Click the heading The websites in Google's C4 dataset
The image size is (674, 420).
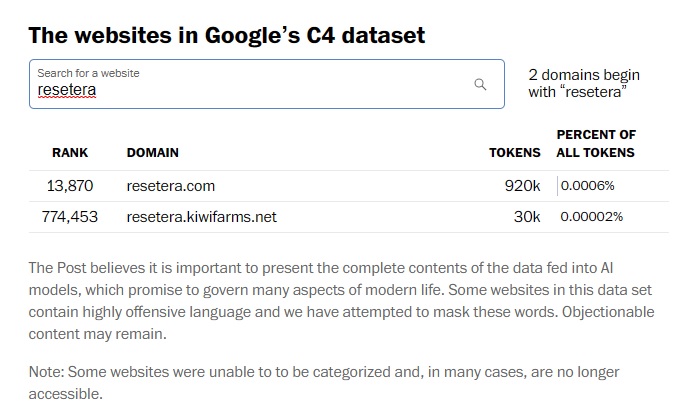tap(227, 35)
